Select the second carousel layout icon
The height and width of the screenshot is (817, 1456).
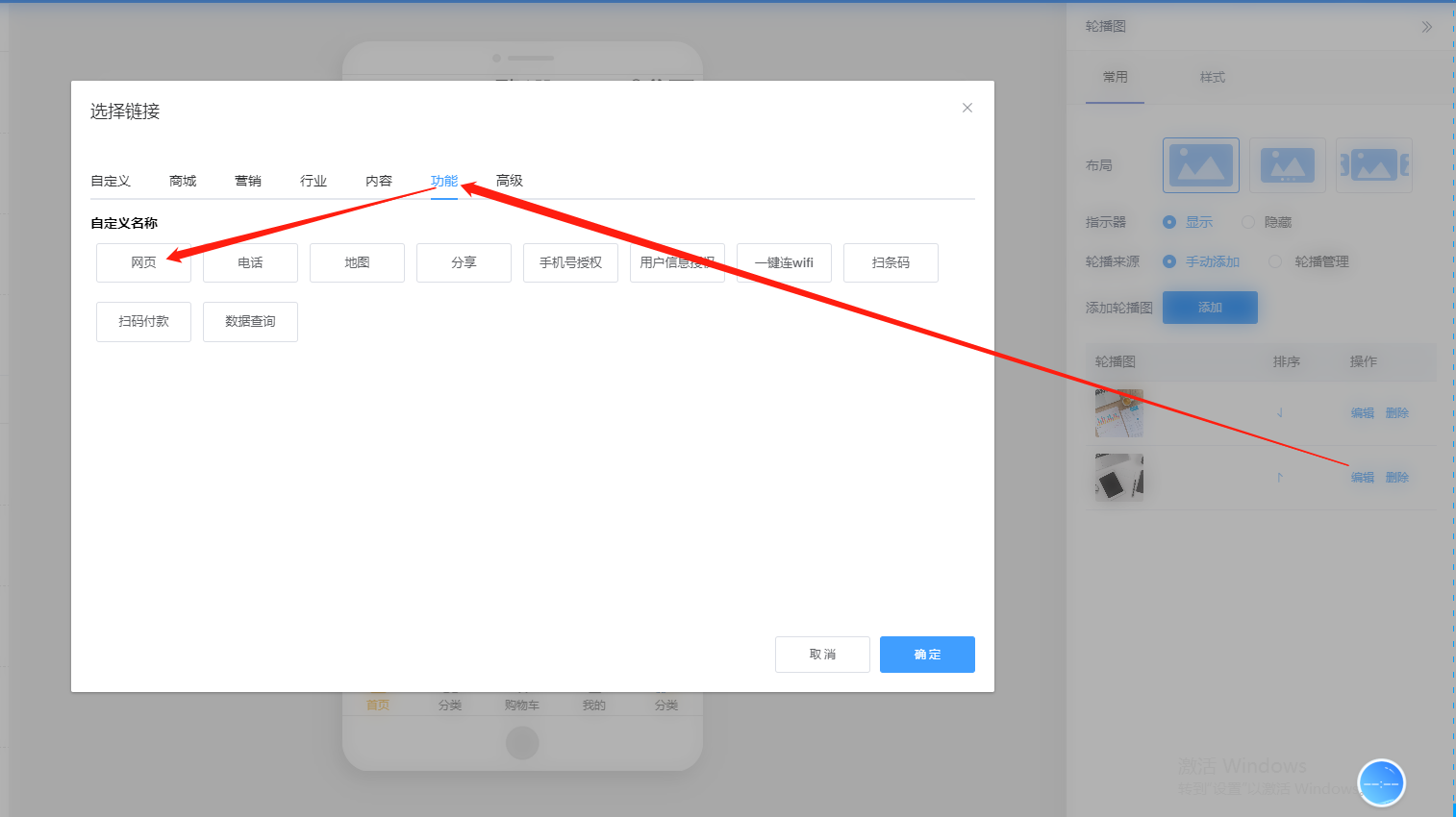[x=1288, y=165]
